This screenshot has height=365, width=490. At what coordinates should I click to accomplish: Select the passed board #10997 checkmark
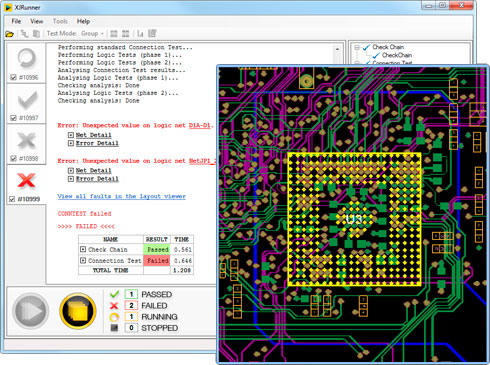[27, 100]
